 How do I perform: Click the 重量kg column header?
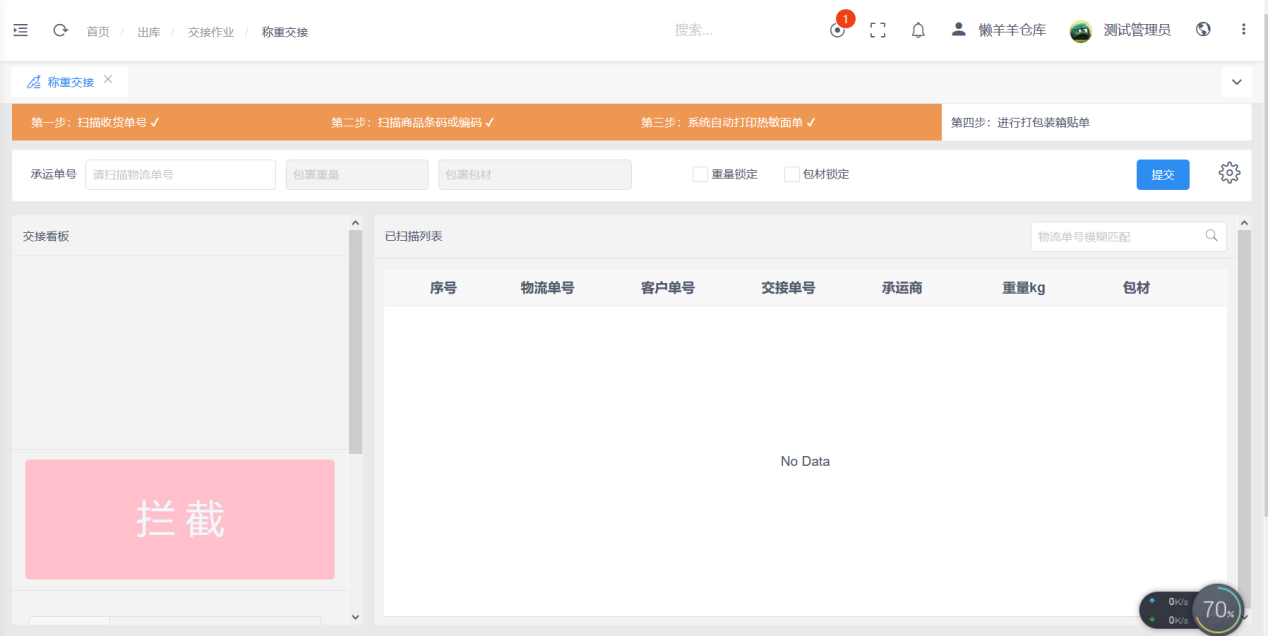coord(1024,288)
